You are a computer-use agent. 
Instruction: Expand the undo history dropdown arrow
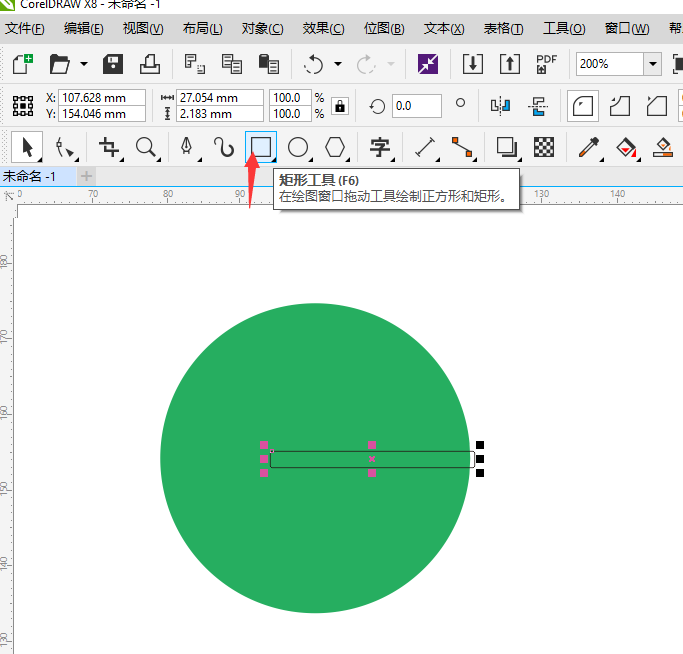[x=337, y=64]
